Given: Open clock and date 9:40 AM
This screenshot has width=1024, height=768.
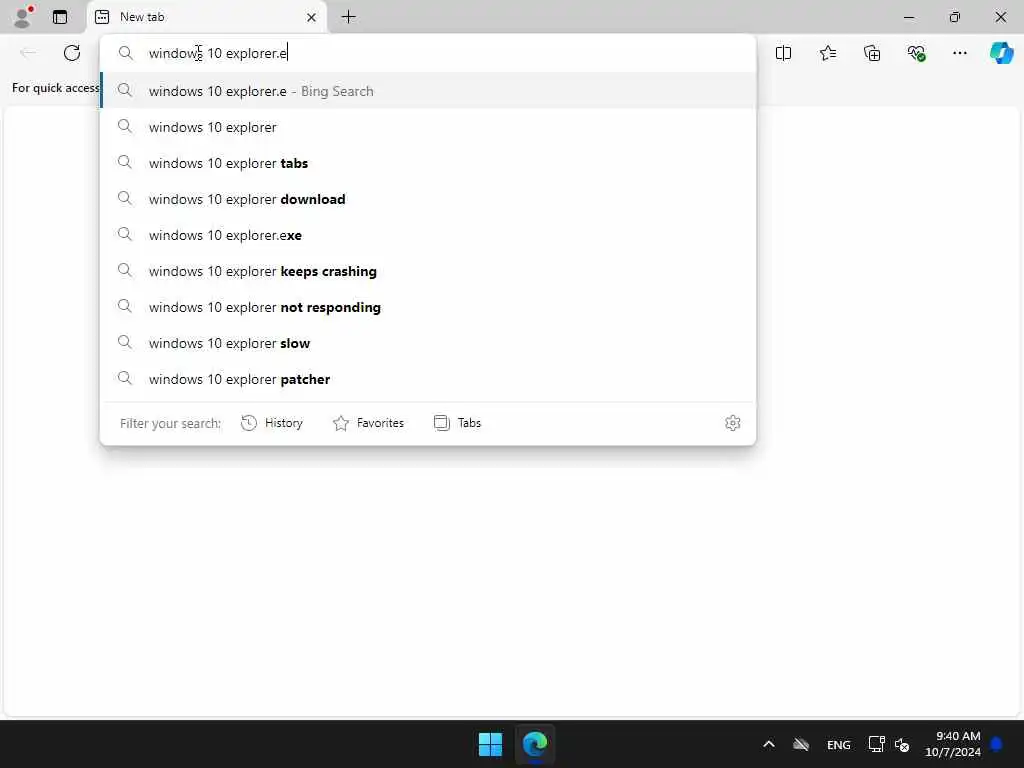Looking at the screenshot, I should pos(952,744).
